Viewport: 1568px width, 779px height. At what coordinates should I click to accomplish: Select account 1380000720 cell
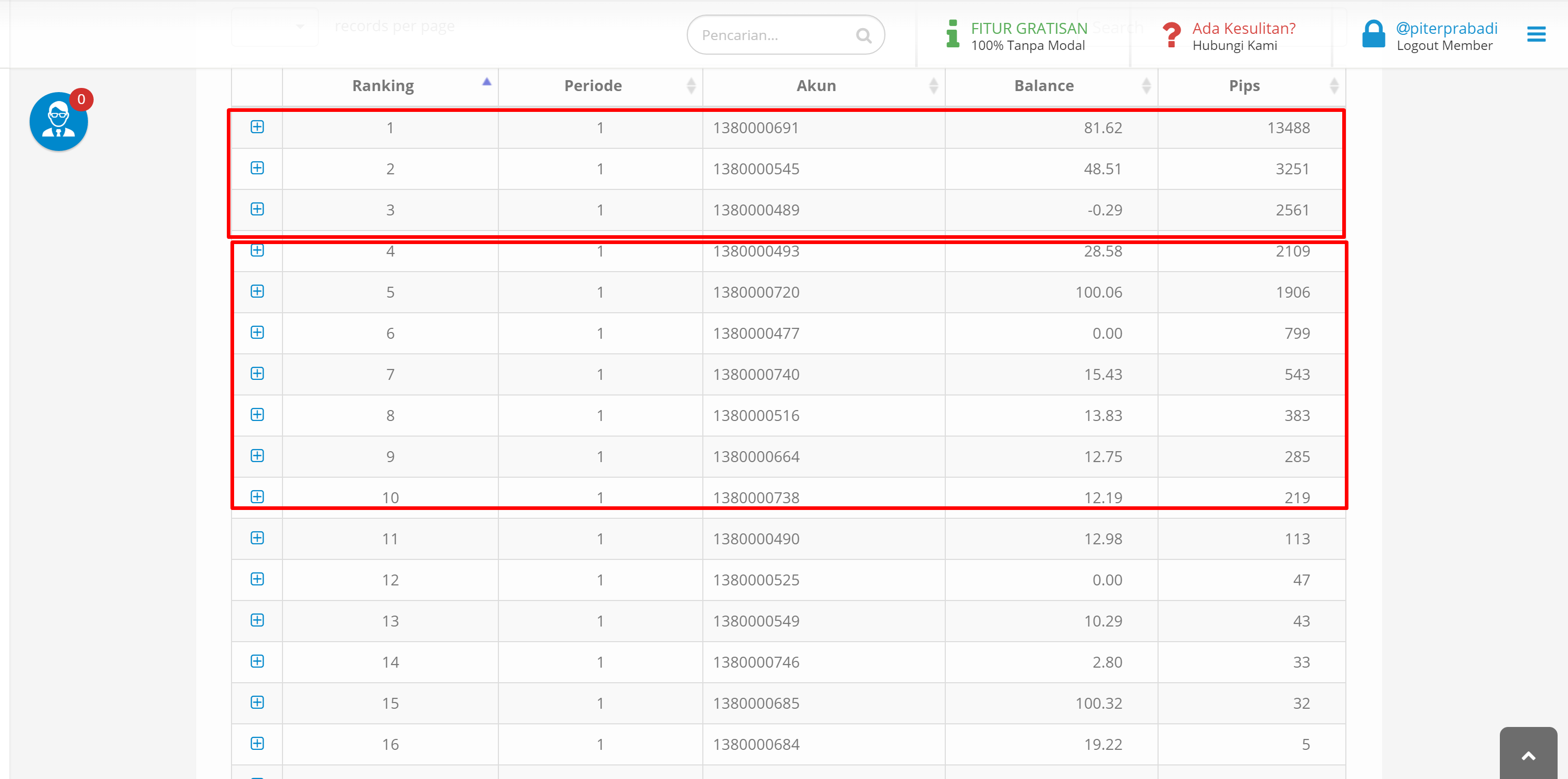tap(824, 292)
